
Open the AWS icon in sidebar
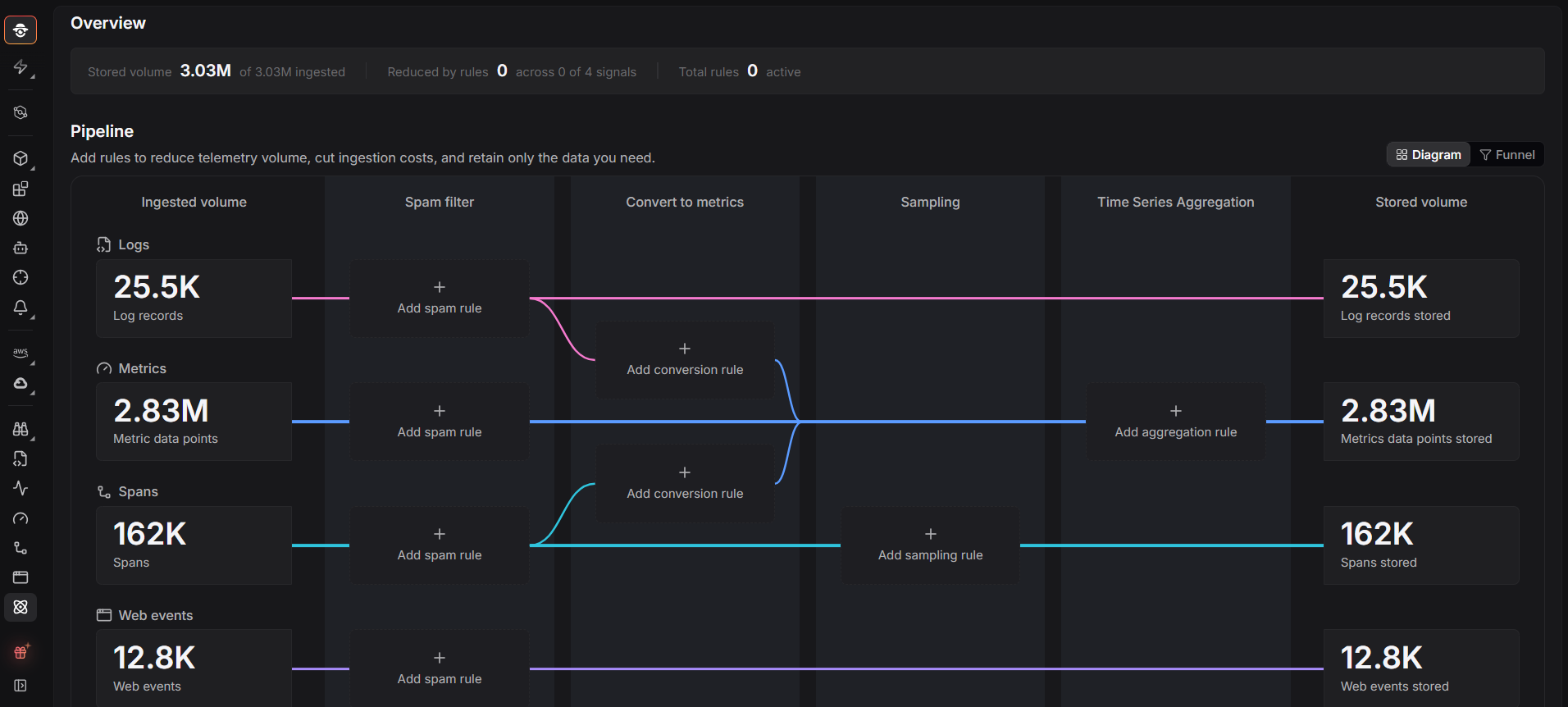[x=21, y=353]
